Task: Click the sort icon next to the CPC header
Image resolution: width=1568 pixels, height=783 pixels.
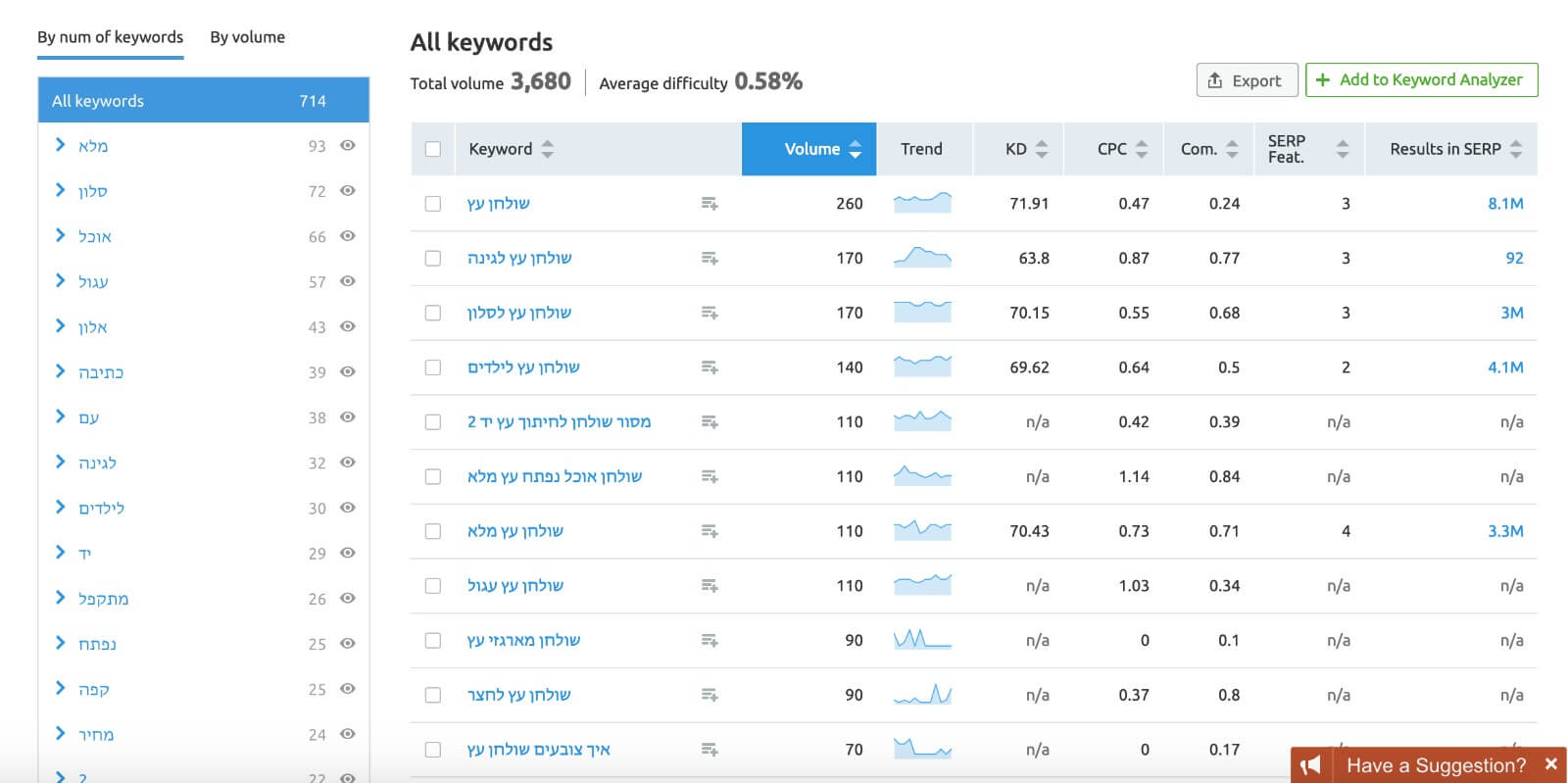Action: pyautogui.click(x=1141, y=149)
